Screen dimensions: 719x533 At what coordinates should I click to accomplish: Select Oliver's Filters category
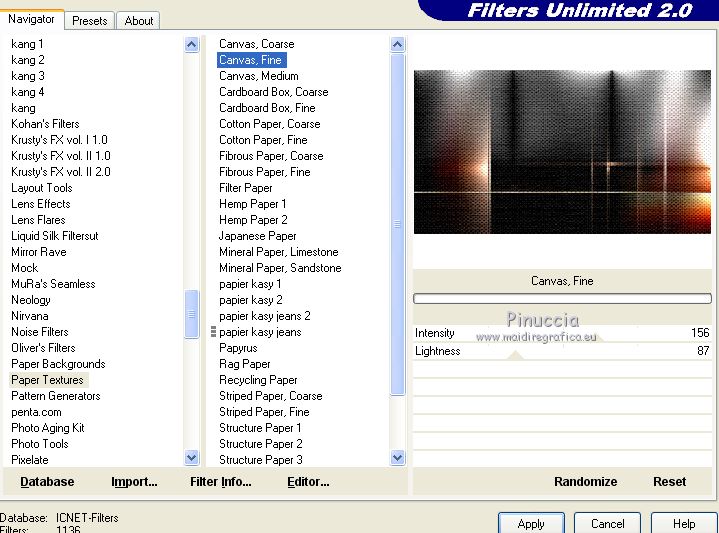(x=43, y=348)
